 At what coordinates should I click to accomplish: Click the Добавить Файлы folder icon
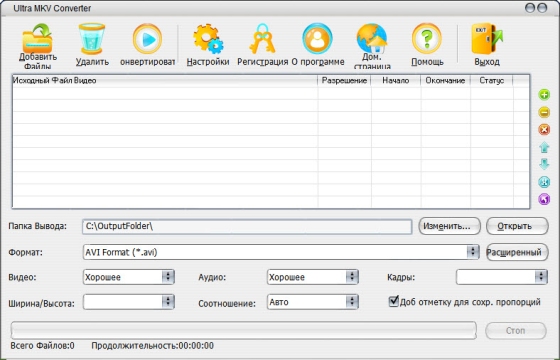tap(38, 39)
